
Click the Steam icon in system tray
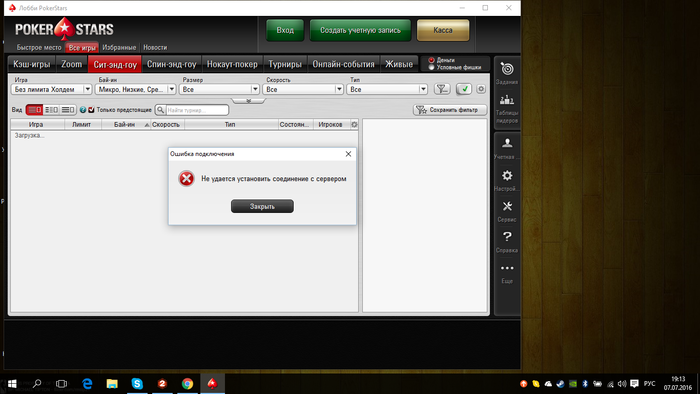point(560,384)
